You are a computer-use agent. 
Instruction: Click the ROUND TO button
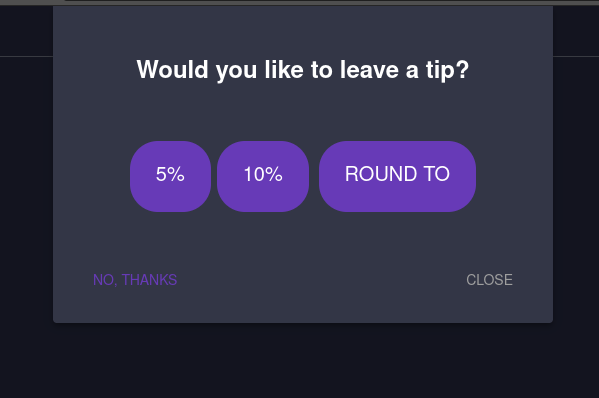(397, 176)
